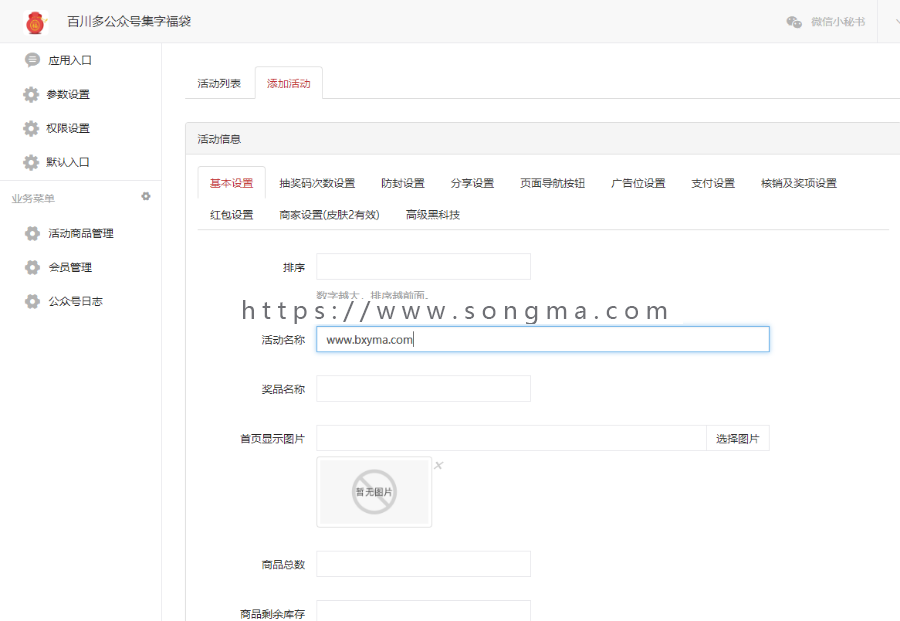This screenshot has height=621, width=900.
Task: Click the 业务菜单 section label
Action: (33, 199)
